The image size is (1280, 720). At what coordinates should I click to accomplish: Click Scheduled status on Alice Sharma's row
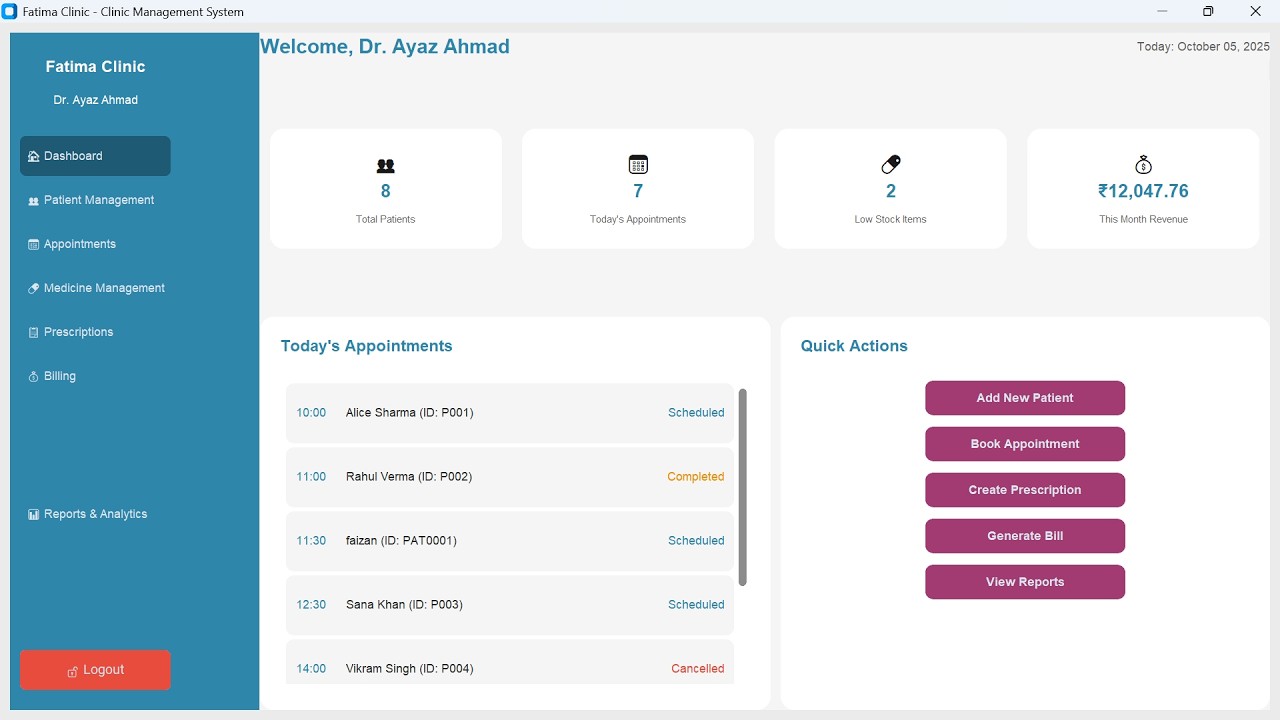tap(696, 413)
